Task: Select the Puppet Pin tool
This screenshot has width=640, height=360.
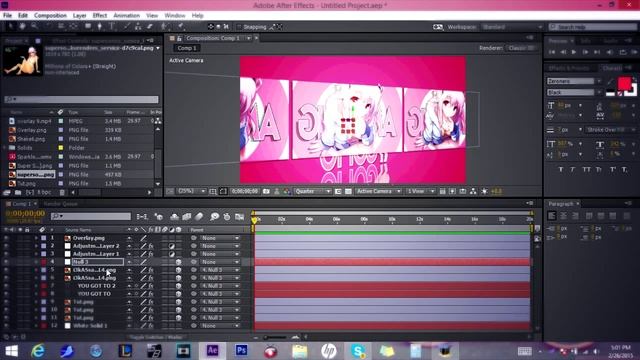Action: (x=180, y=27)
